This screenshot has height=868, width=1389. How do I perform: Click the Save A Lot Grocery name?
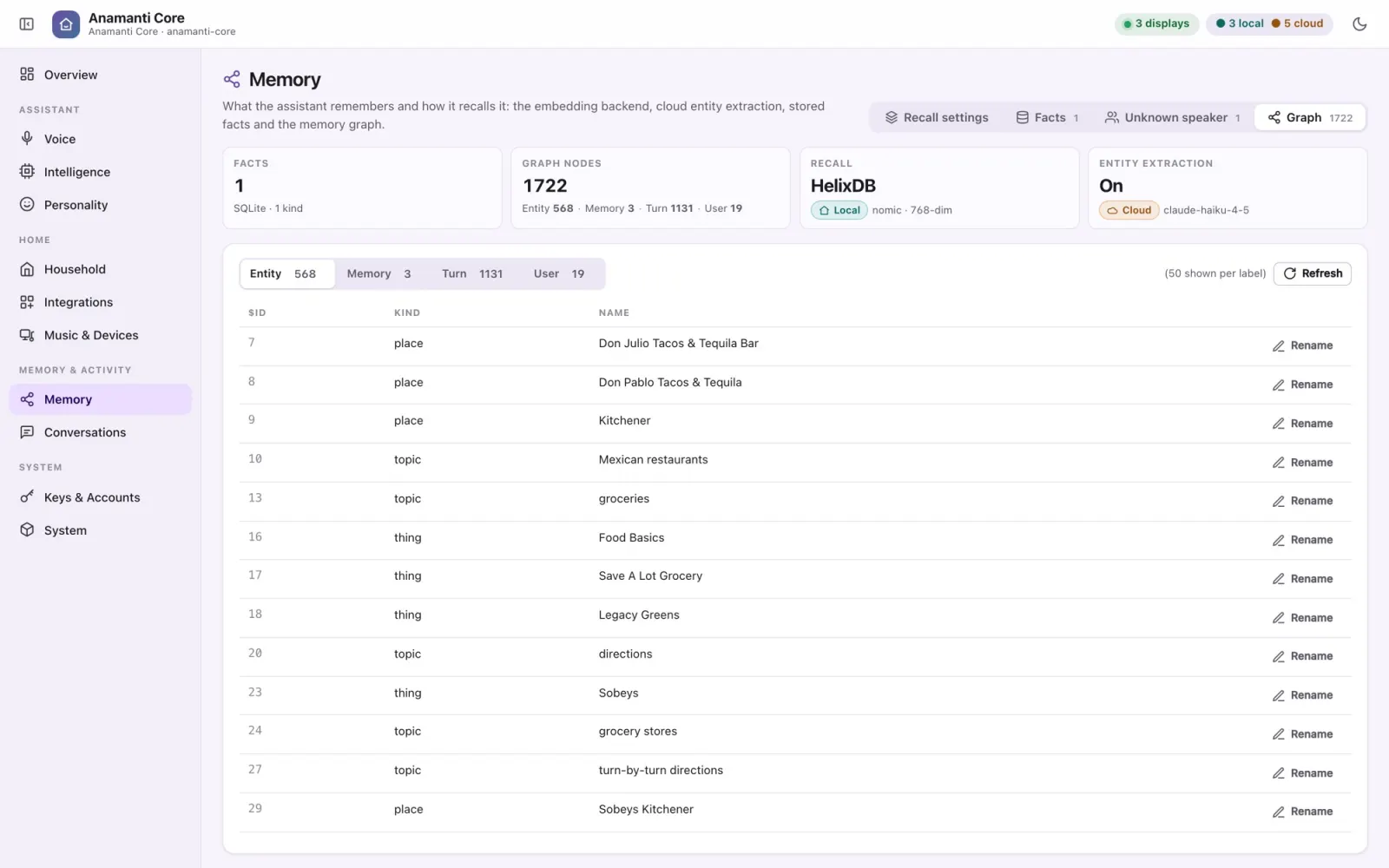tap(650, 576)
